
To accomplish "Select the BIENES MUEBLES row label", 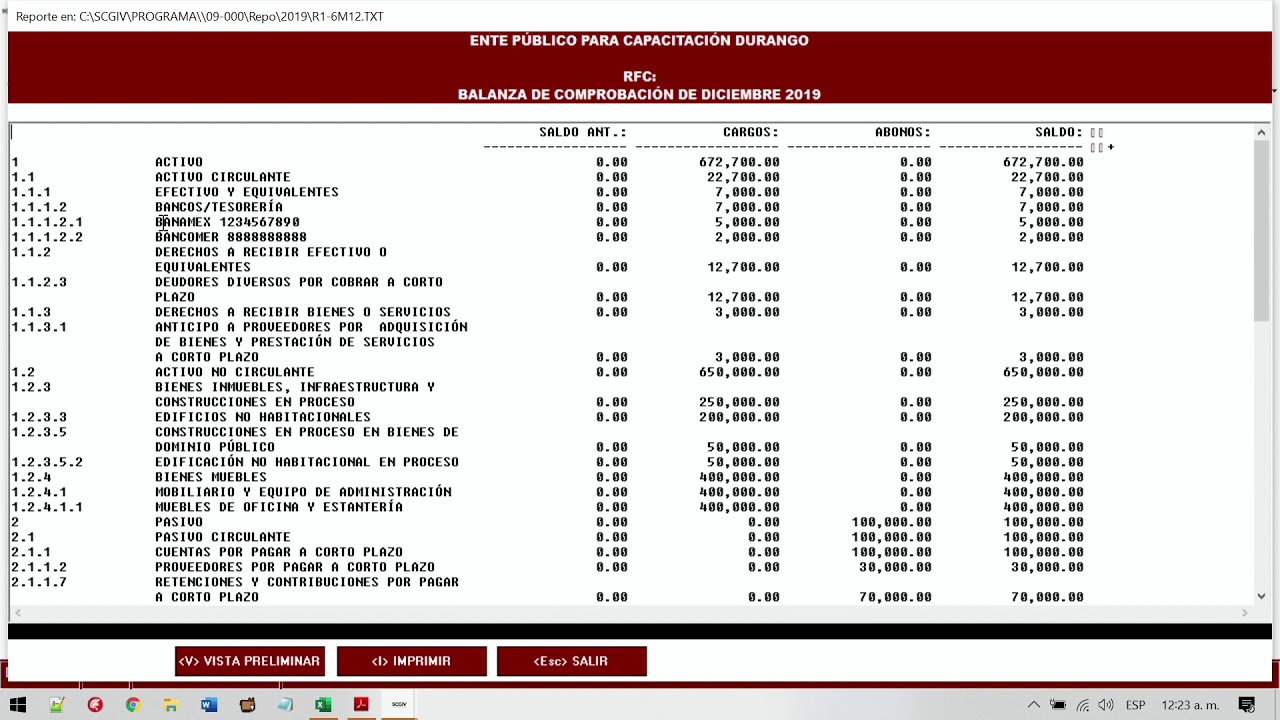I will 211,477.
